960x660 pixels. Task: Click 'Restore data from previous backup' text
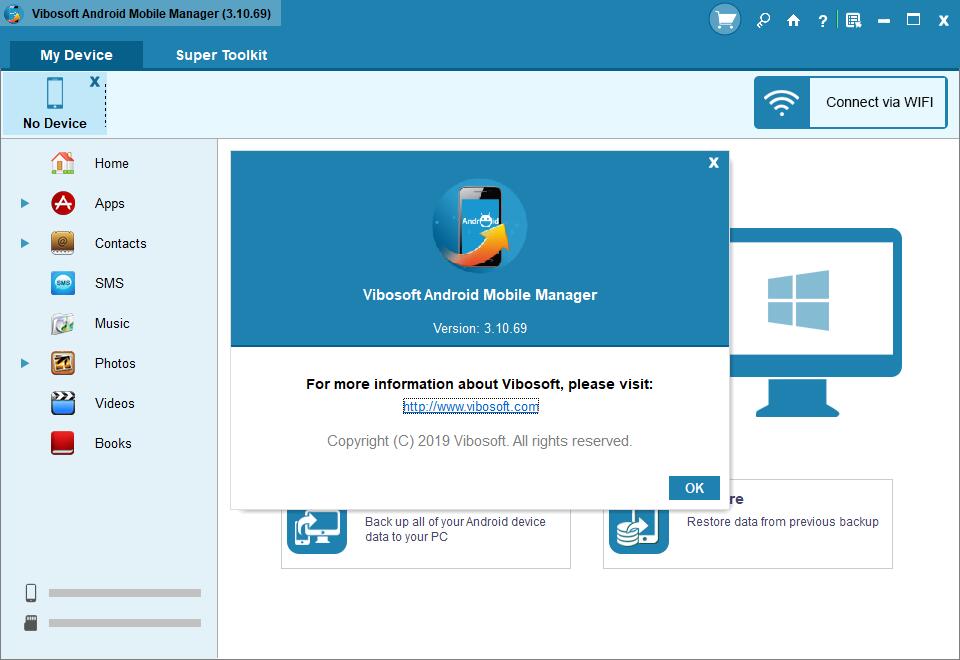click(782, 522)
